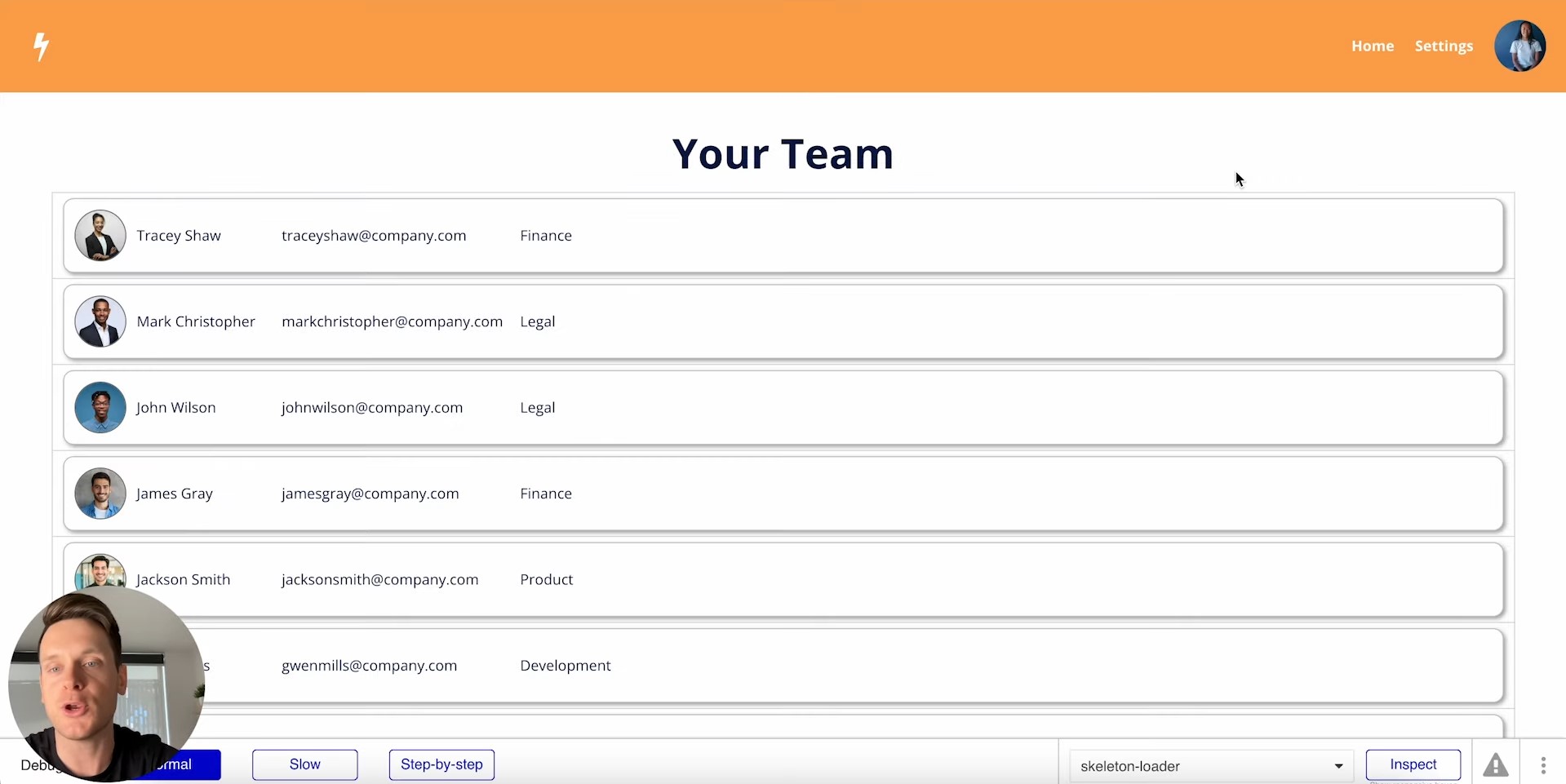1566x784 pixels.
Task: Click Tracey Shaw's profile picture
Action: pyautogui.click(x=100, y=235)
